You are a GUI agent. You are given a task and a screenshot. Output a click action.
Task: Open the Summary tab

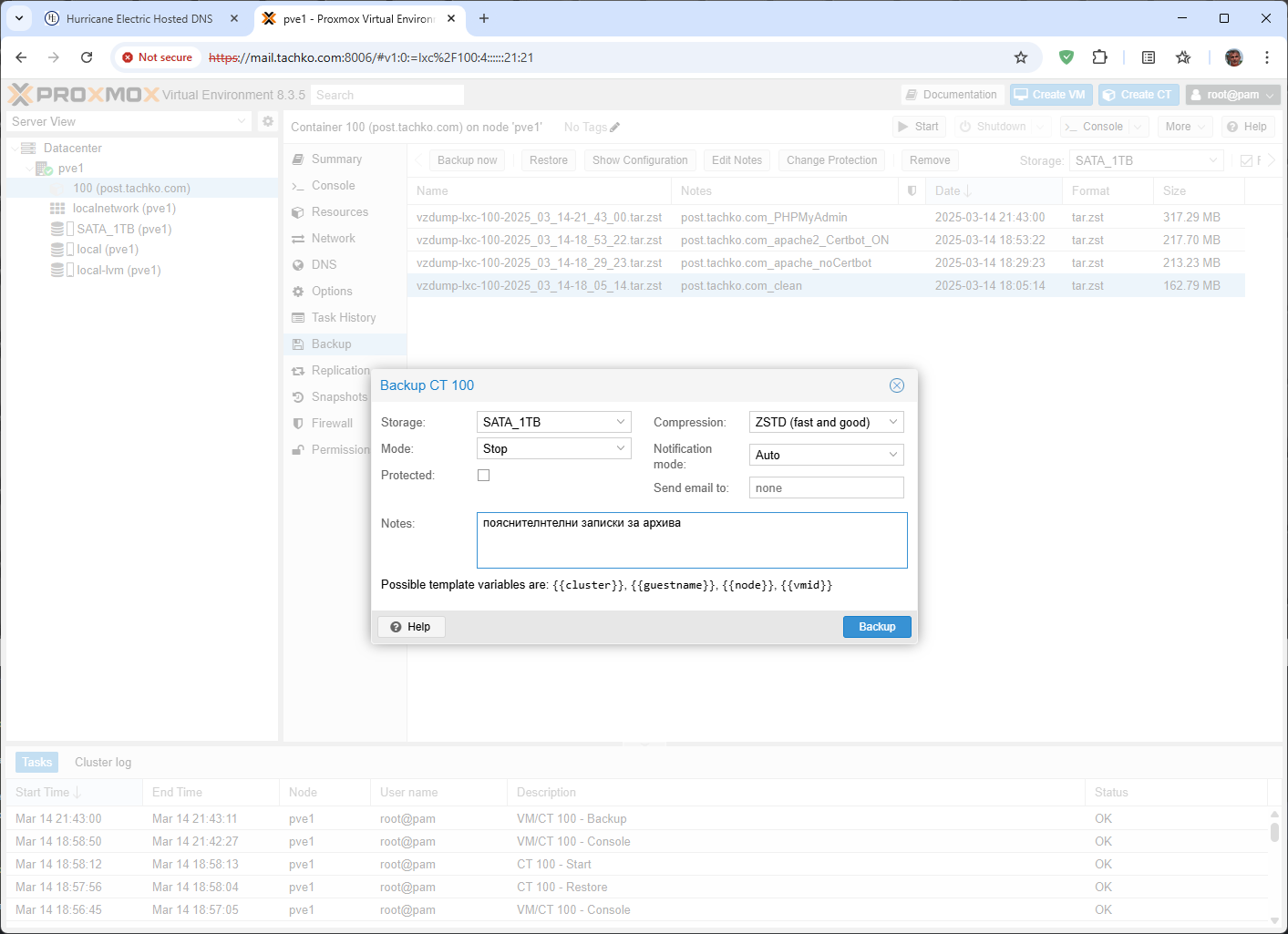pyautogui.click(x=336, y=159)
